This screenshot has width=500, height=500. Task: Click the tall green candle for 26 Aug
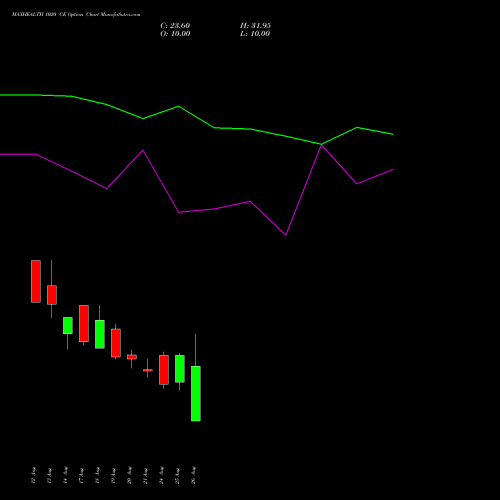(196, 394)
